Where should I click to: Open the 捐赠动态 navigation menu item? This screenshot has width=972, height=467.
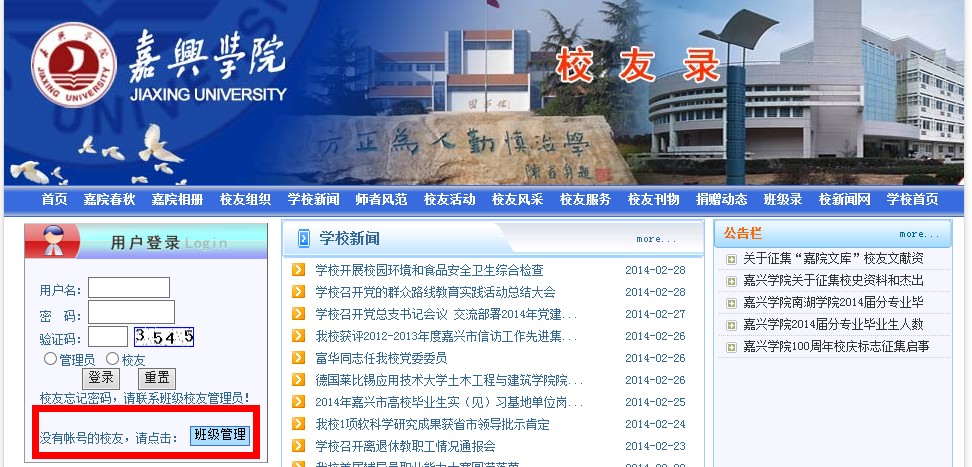point(721,200)
